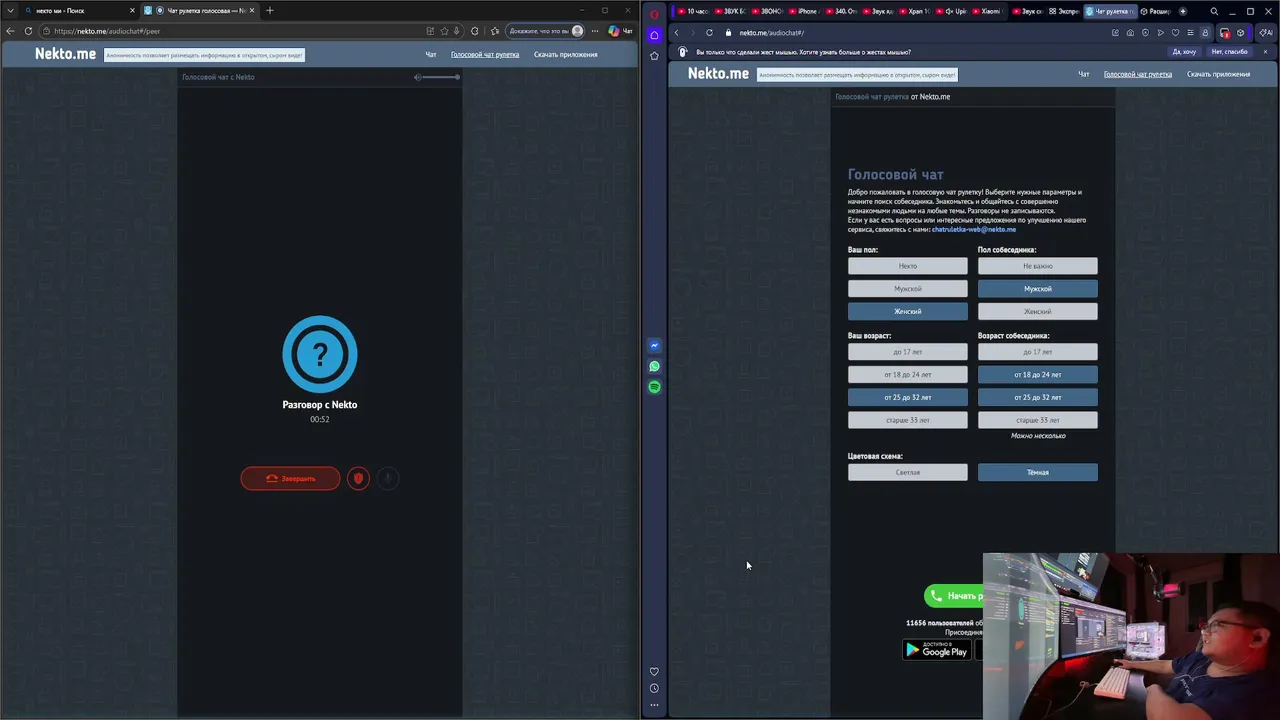Image resolution: width=1280 pixels, height=720 pixels.
Task: Choose your age до 17 лет
Action: click(907, 352)
